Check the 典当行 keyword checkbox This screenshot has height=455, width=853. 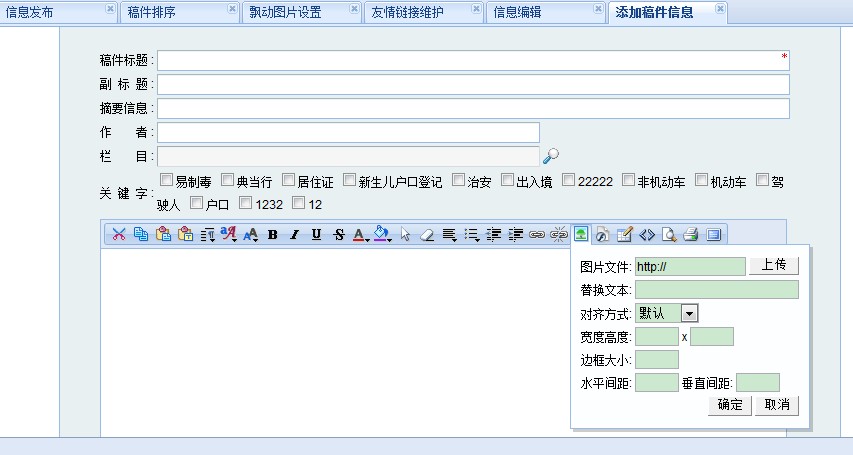click(x=227, y=180)
